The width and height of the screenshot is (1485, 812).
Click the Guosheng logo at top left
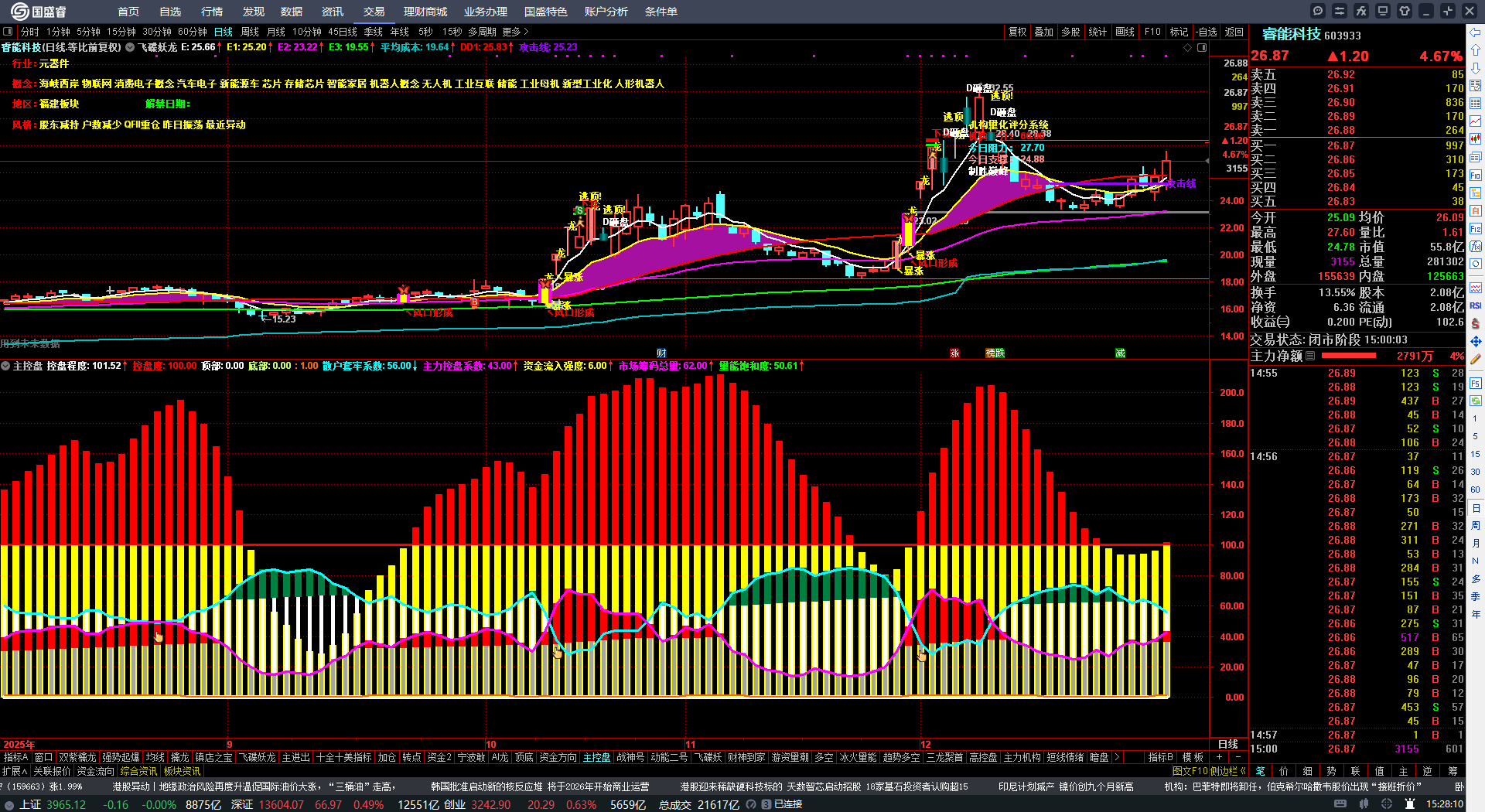(39, 12)
